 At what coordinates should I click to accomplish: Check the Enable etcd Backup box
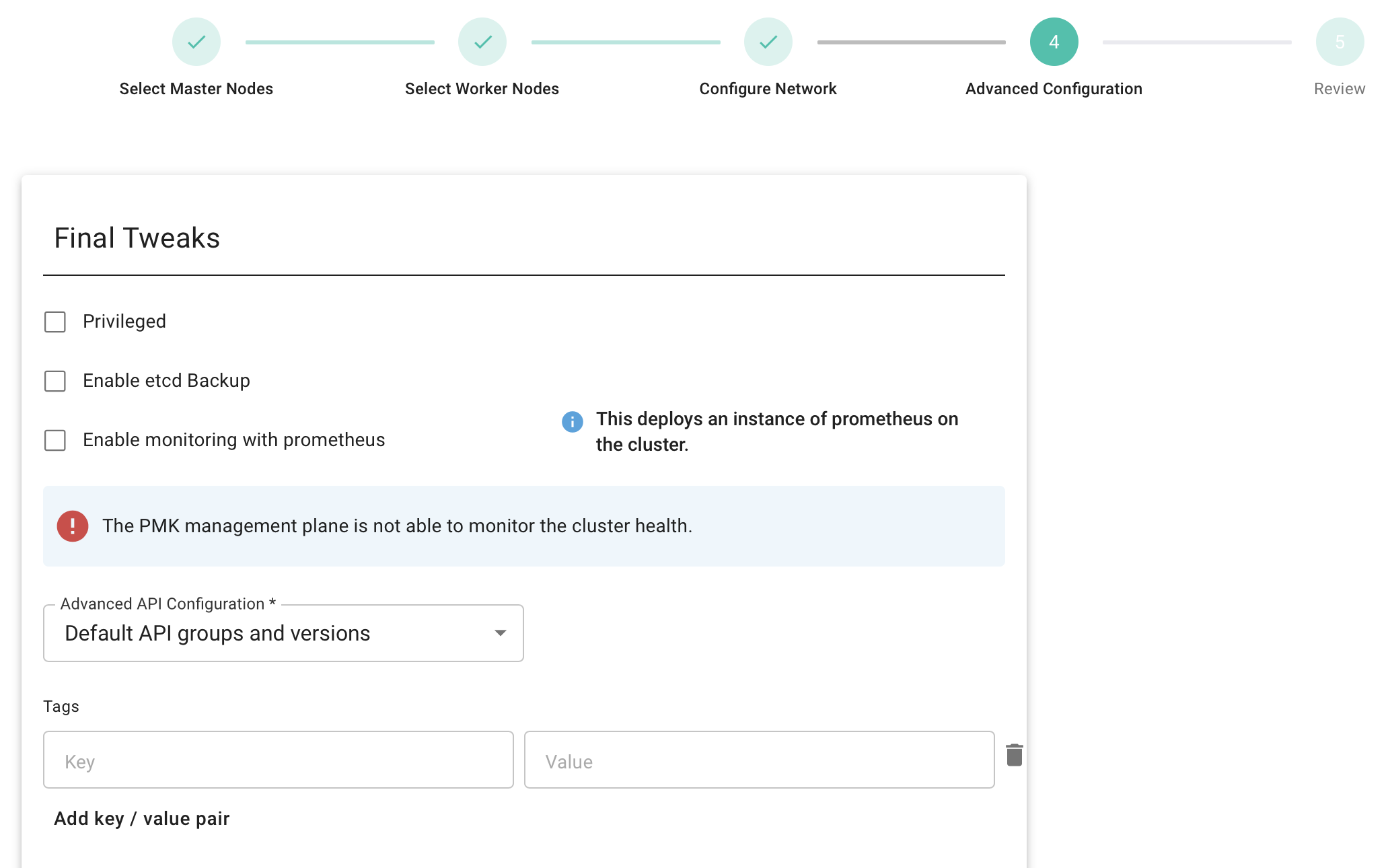point(55,381)
